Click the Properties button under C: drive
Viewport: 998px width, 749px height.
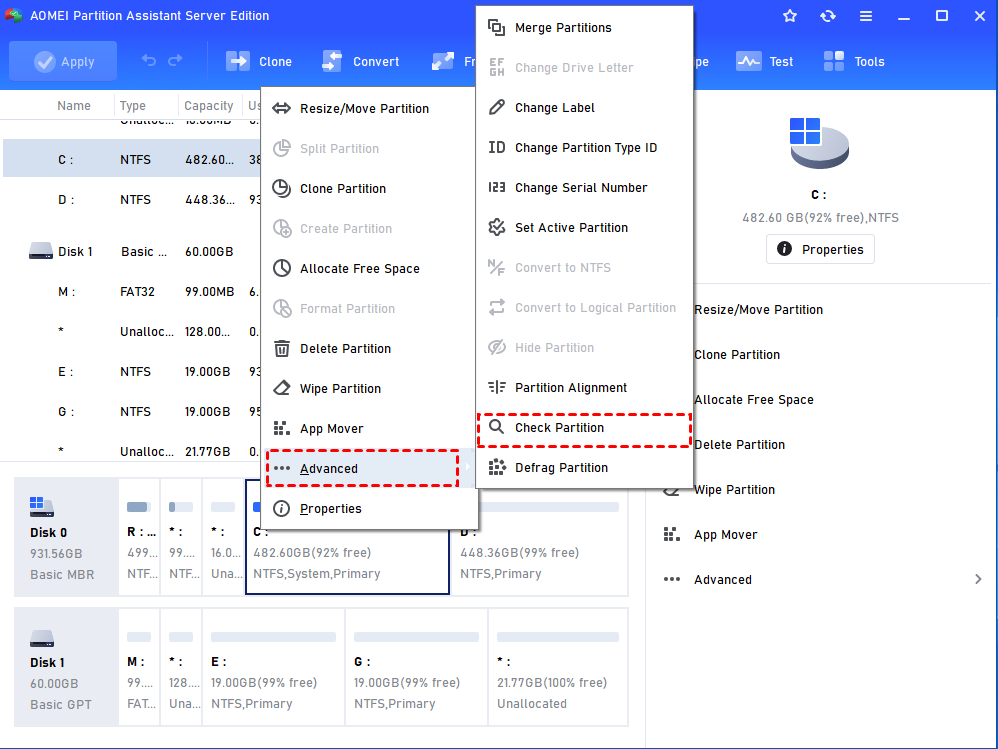820,249
